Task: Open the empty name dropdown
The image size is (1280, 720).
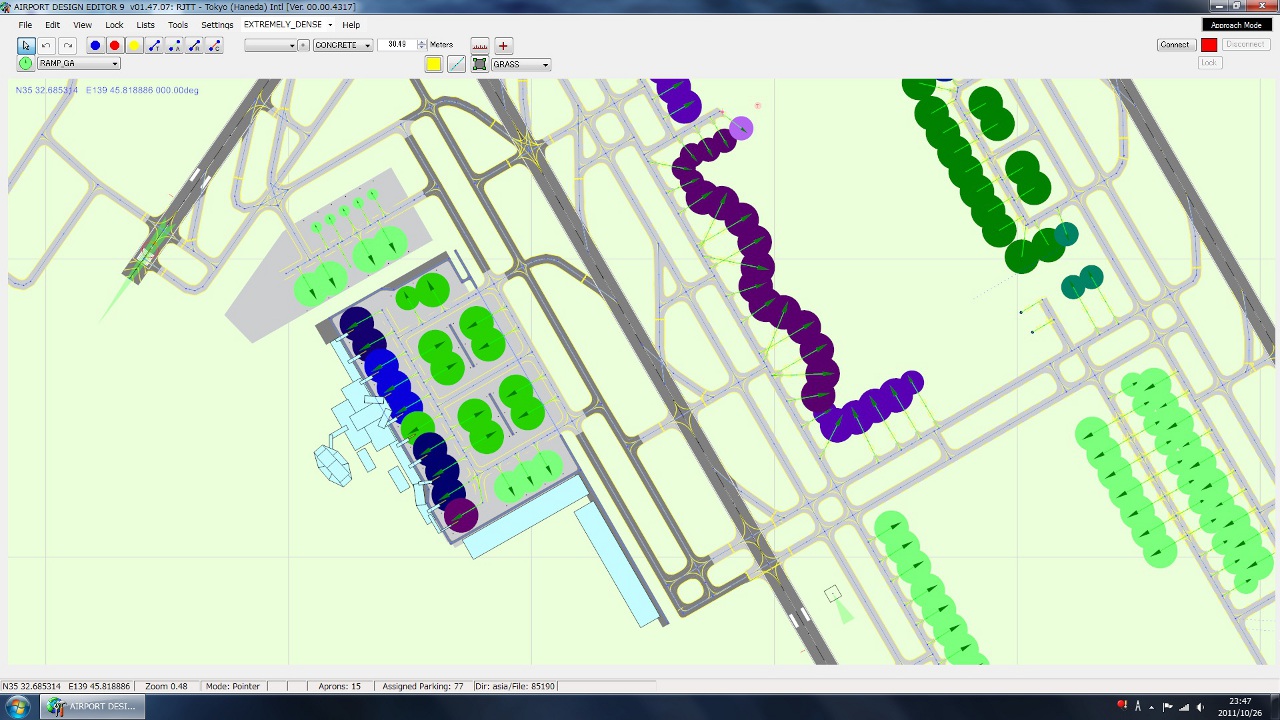Action: pos(271,45)
